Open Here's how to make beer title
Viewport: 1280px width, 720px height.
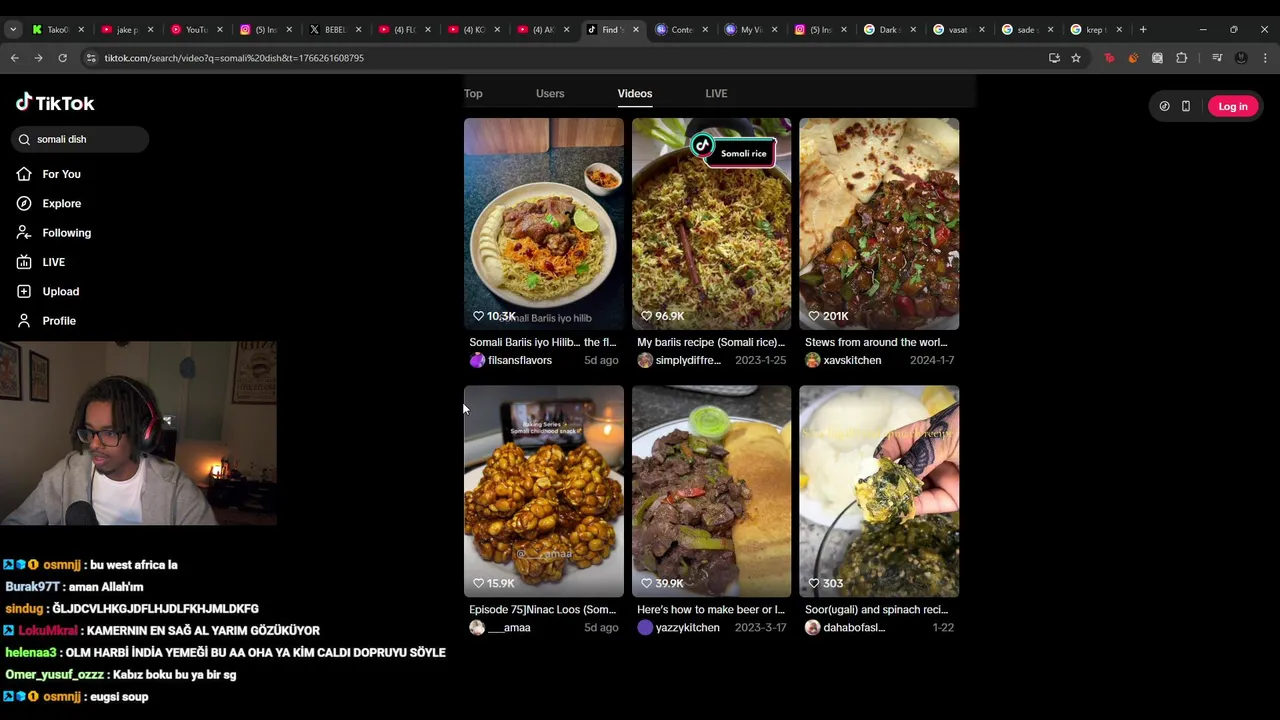coord(711,609)
